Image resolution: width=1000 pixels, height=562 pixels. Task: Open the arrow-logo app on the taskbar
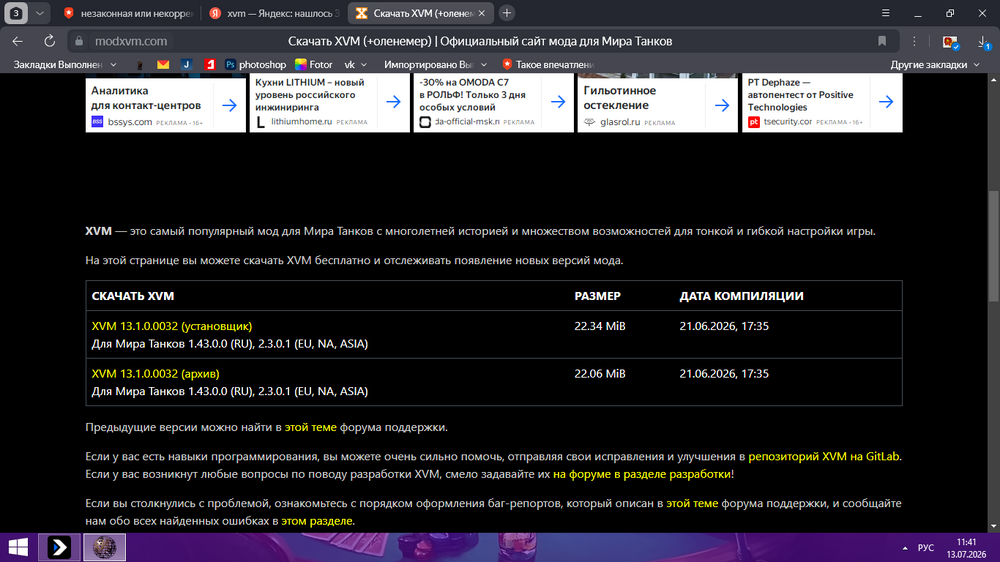[x=59, y=547]
